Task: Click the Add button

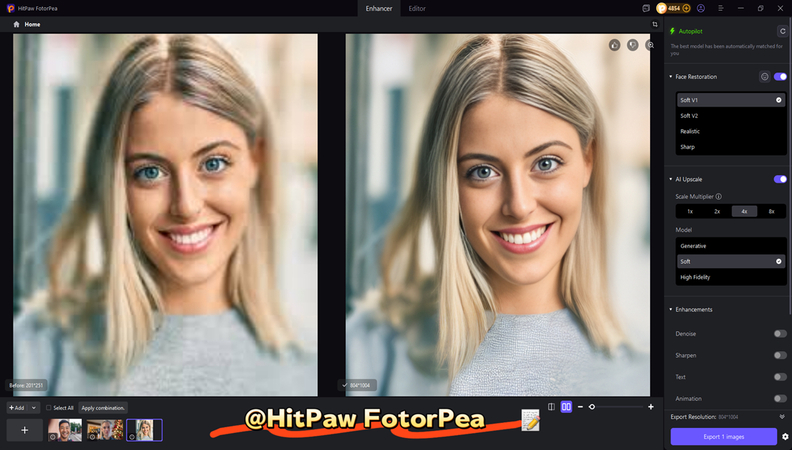Action: pyautogui.click(x=18, y=408)
